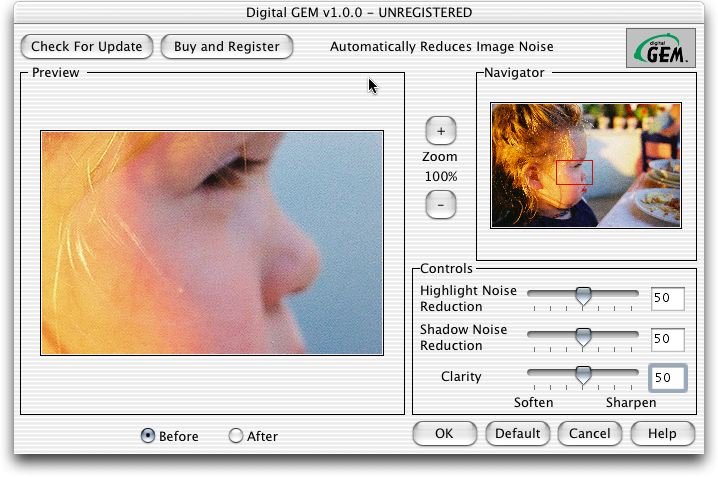Select the After preview radio button
The height and width of the screenshot is (477, 718).
tap(235, 436)
